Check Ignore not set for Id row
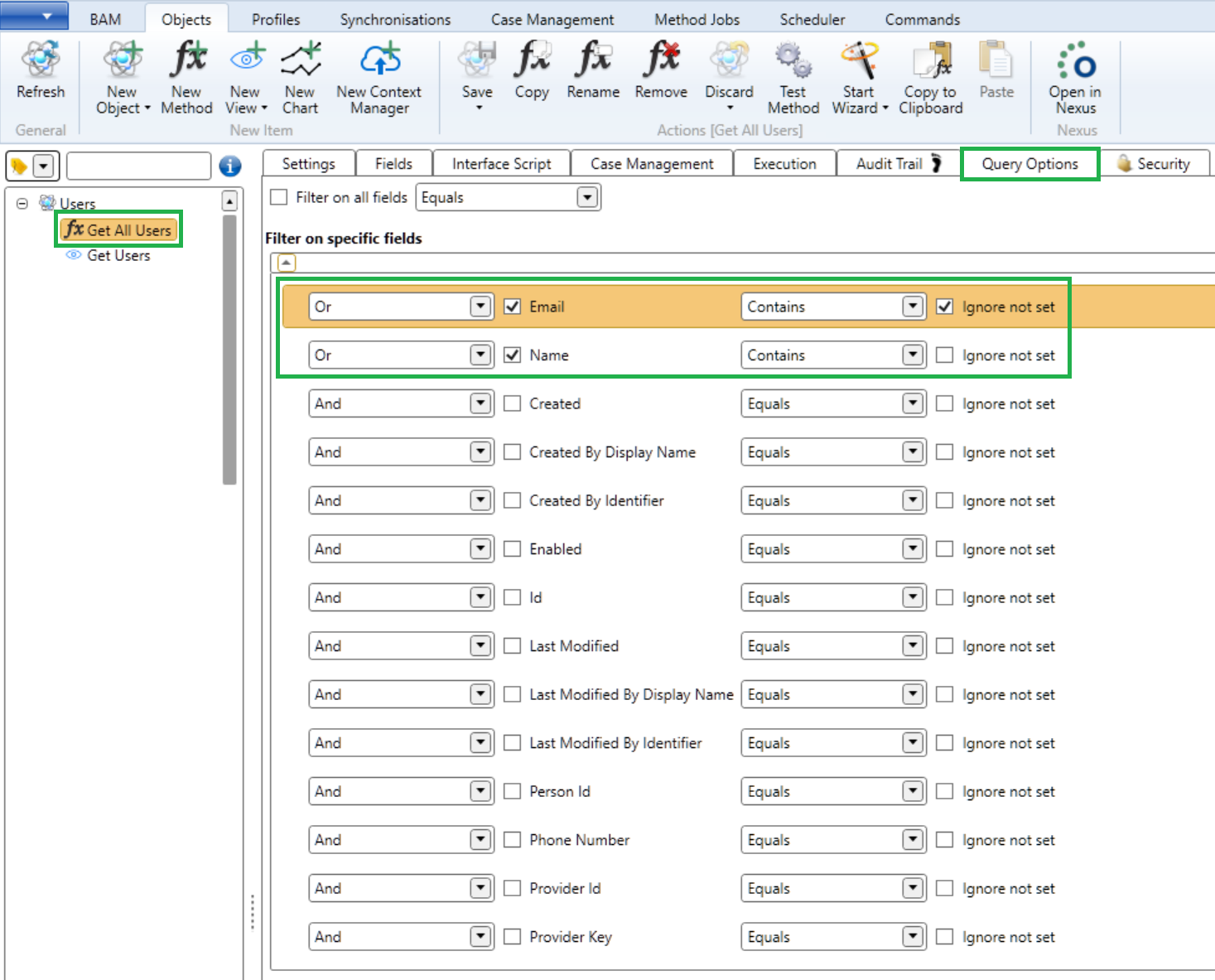This screenshot has width=1215, height=980. click(944, 597)
